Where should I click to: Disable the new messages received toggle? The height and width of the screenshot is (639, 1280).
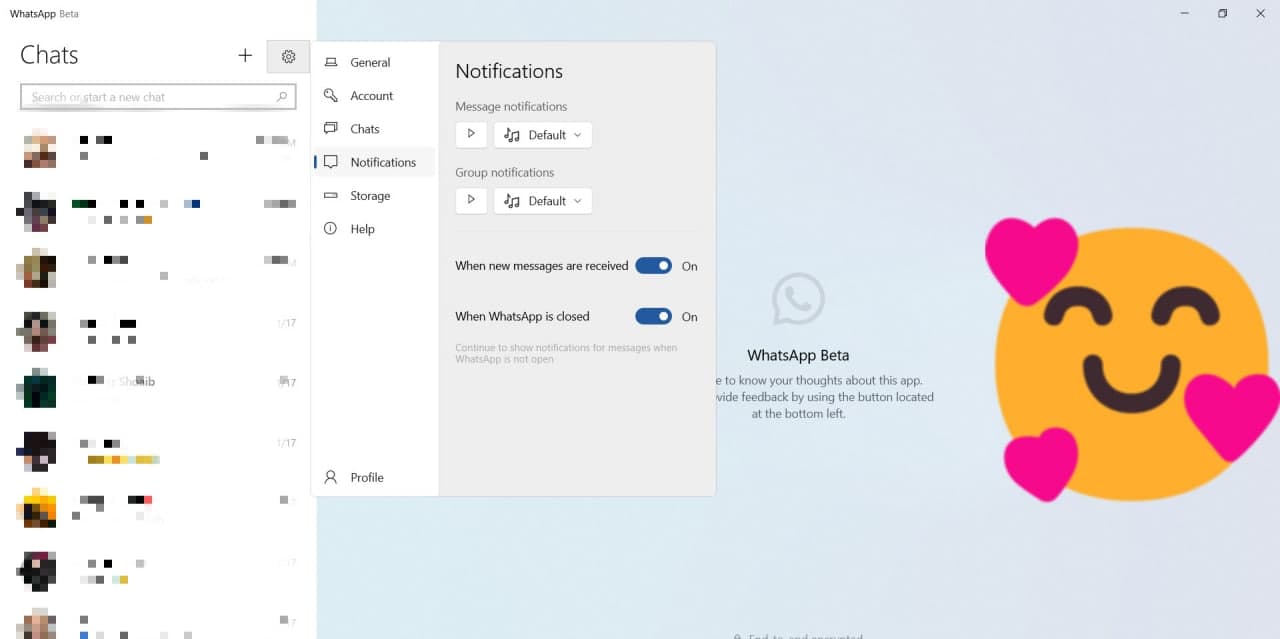653,266
